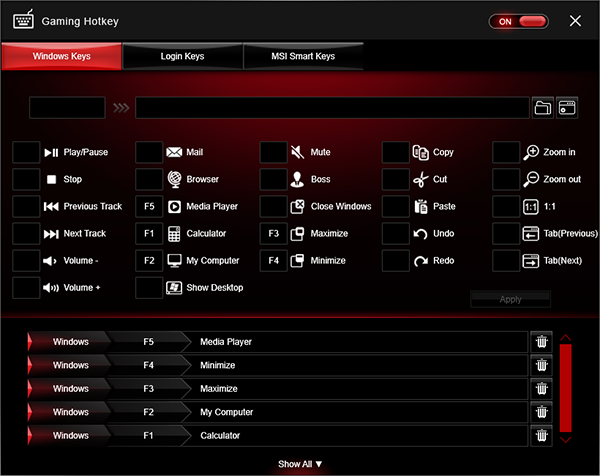Delete the Minimize F4 hotkey row
The height and width of the screenshot is (476, 600).
tap(541, 365)
